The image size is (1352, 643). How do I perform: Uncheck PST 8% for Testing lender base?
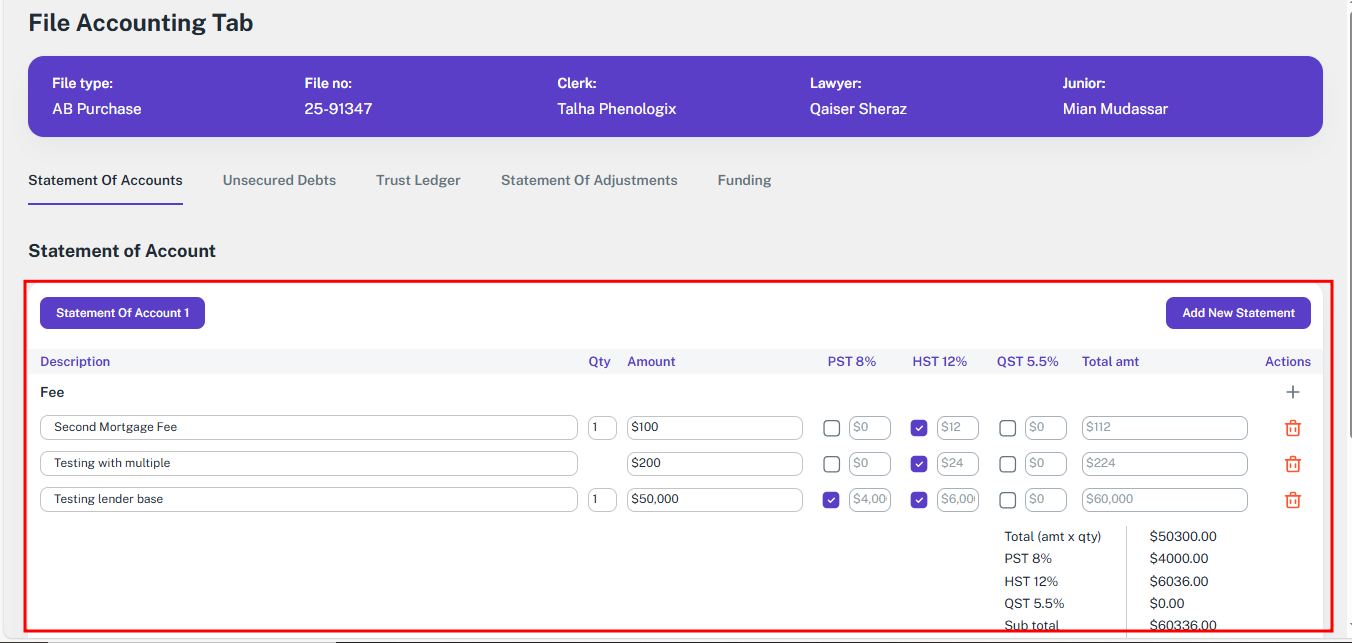[831, 500]
